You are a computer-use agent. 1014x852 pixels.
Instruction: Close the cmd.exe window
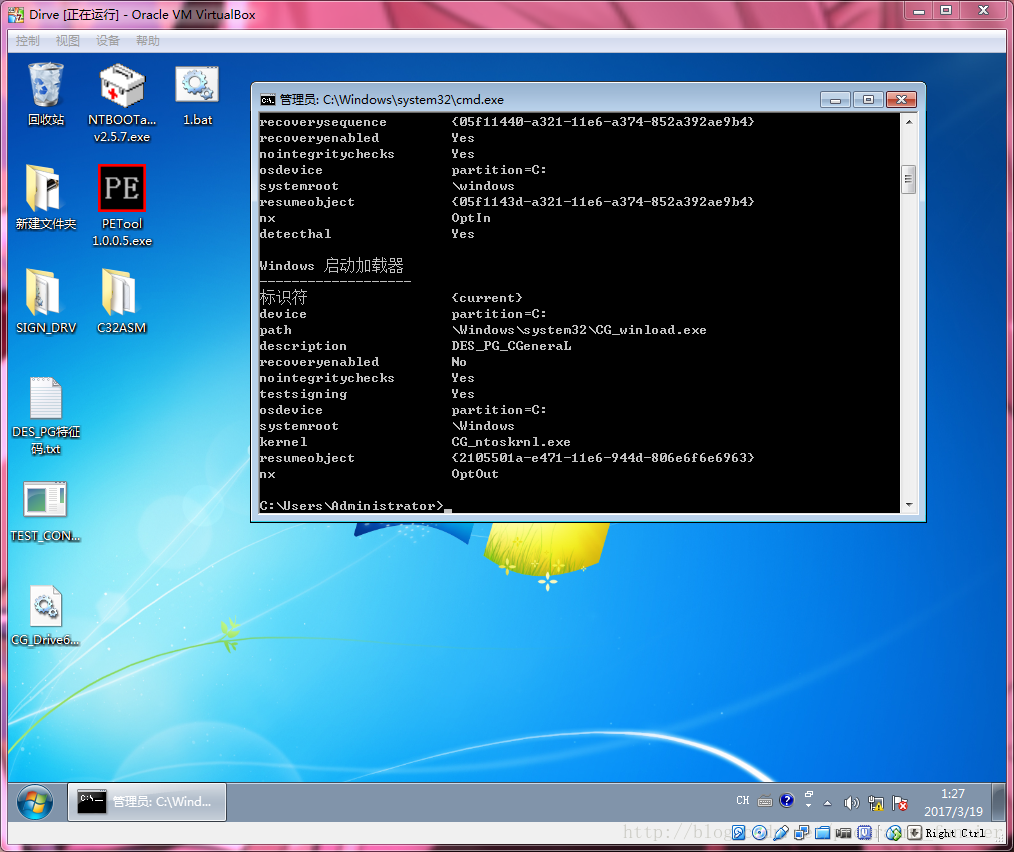coord(901,100)
